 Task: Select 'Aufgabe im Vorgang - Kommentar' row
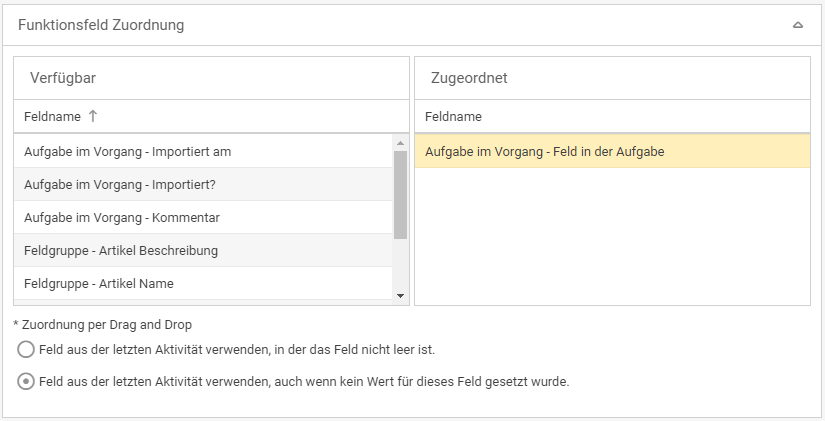click(121, 218)
